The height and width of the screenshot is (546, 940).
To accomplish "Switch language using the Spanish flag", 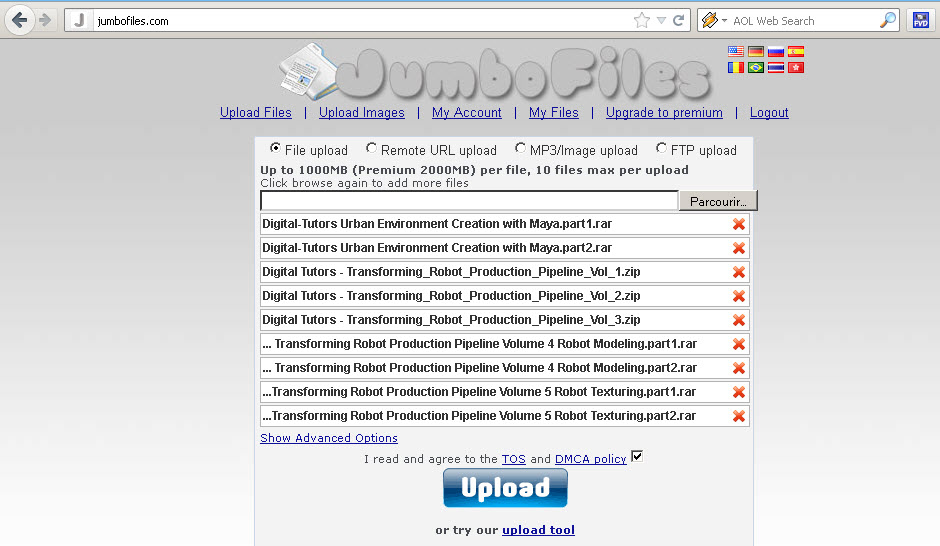I will (796, 52).
